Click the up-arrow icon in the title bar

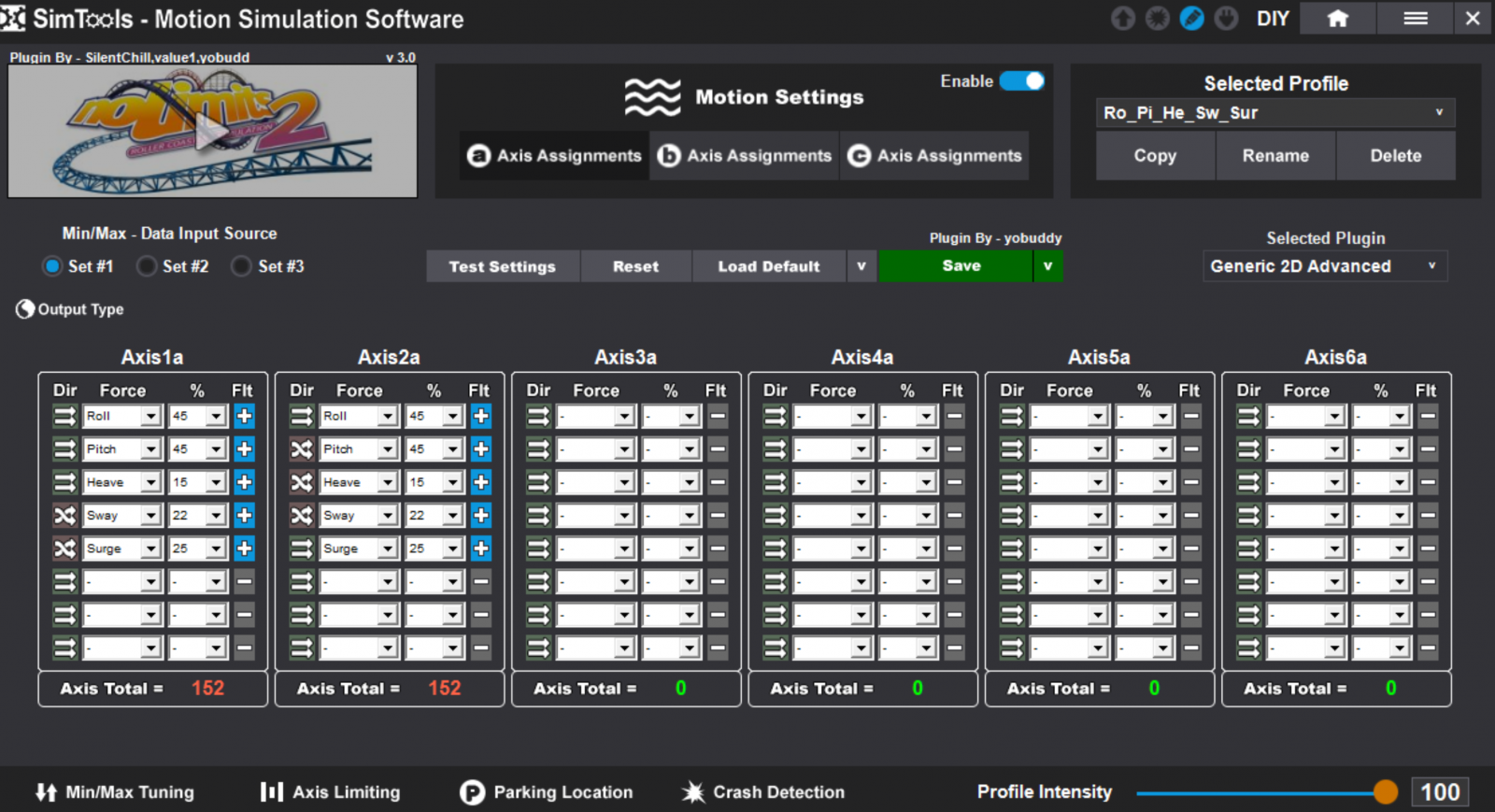point(1123,19)
